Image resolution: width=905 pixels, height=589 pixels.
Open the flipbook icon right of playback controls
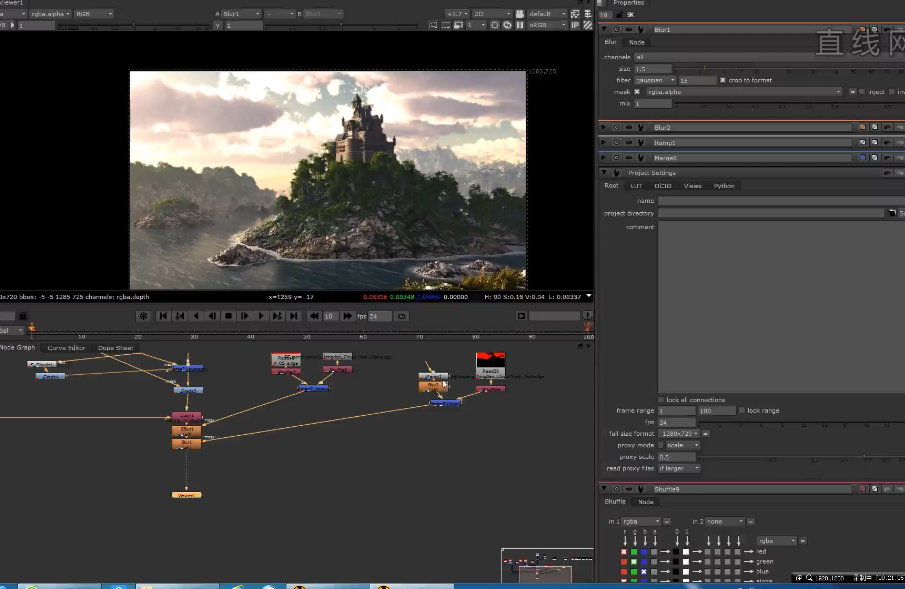521,316
